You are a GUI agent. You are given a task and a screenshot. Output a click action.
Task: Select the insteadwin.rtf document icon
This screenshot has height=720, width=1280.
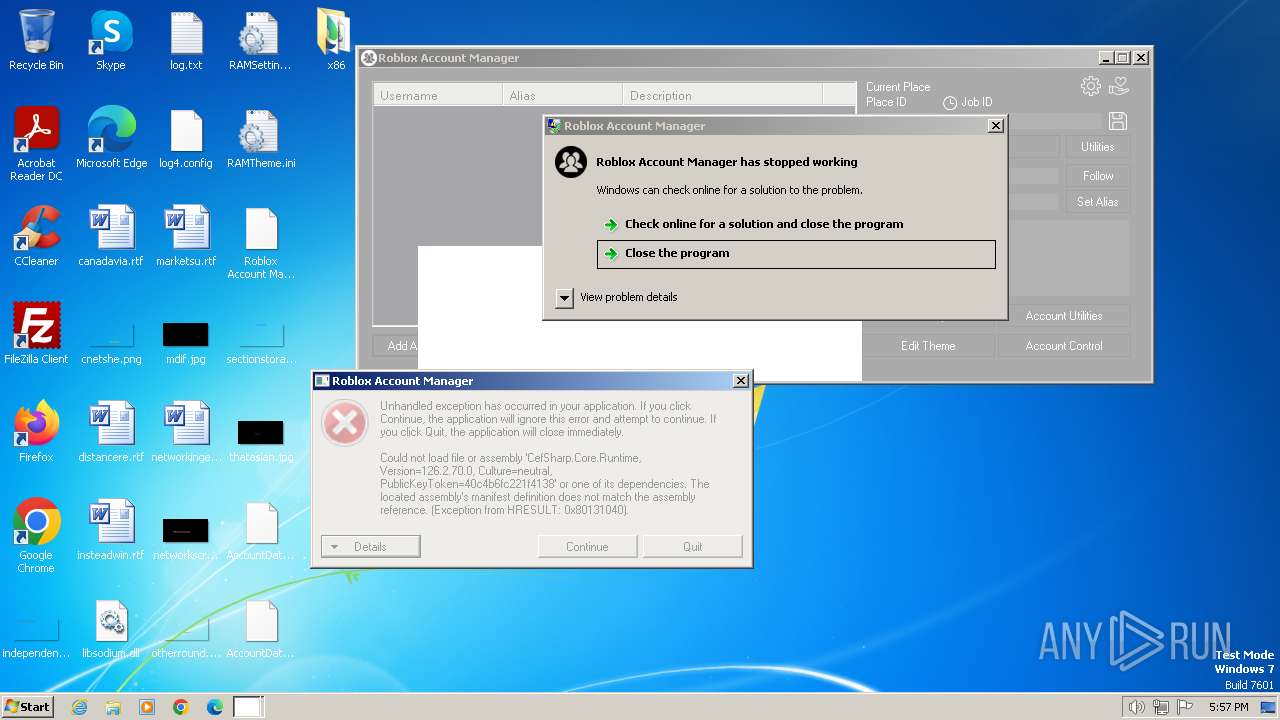coord(111,529)
